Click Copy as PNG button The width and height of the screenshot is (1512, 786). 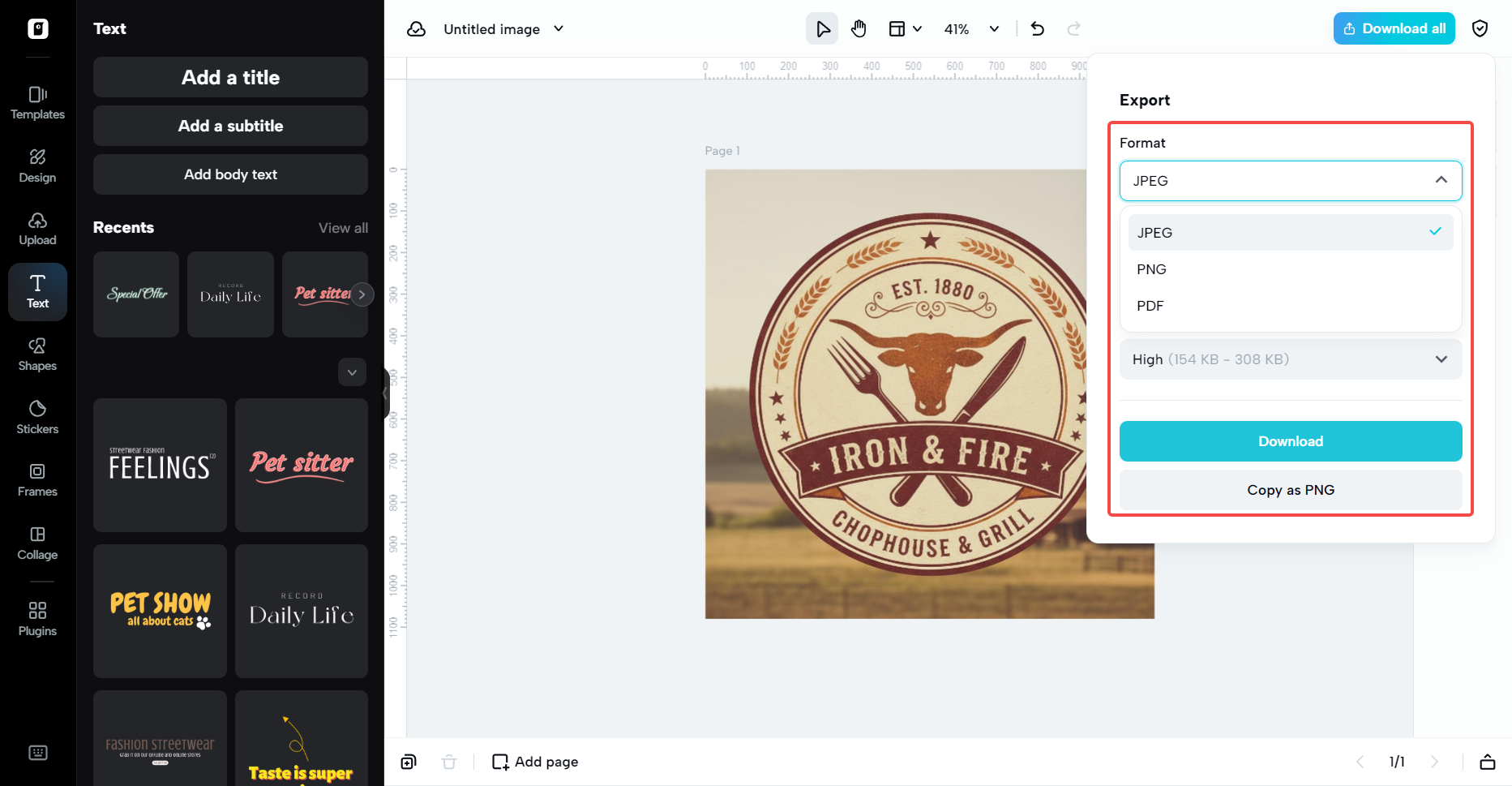click(1291, 490)
